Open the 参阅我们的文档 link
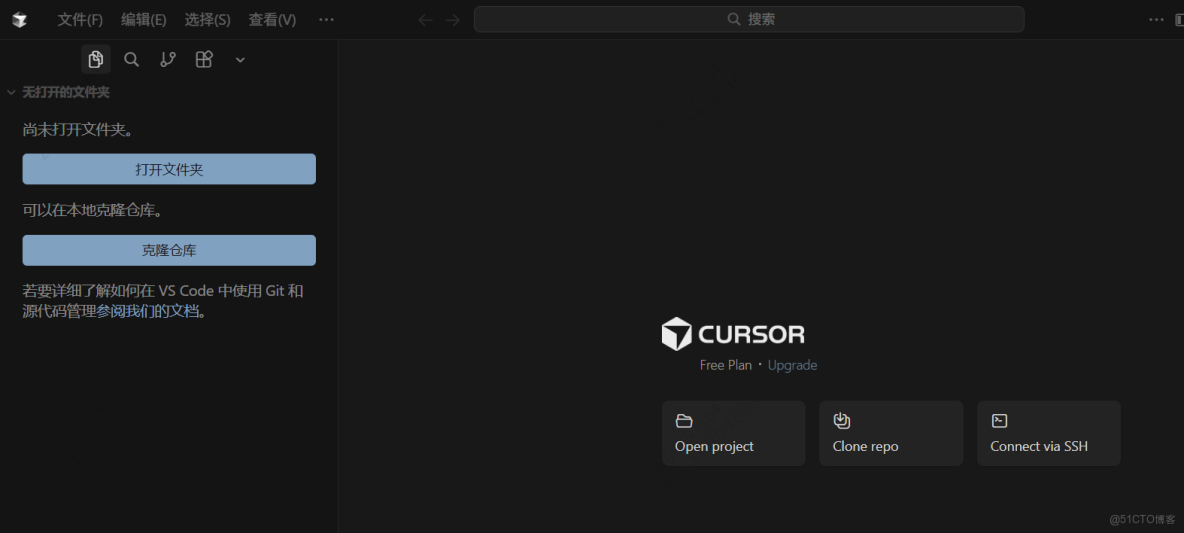The image size is (1184, 533). coord(148,311)
